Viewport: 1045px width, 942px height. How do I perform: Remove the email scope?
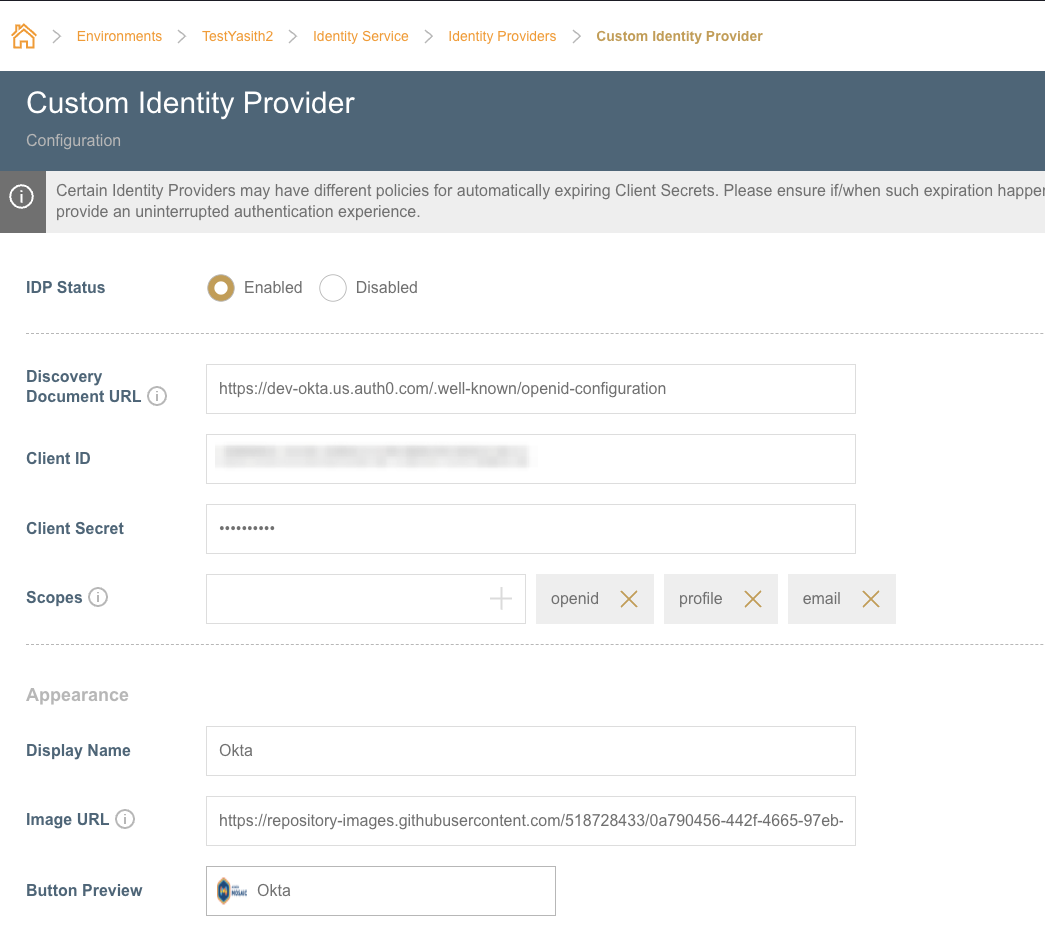pos(870,598)
